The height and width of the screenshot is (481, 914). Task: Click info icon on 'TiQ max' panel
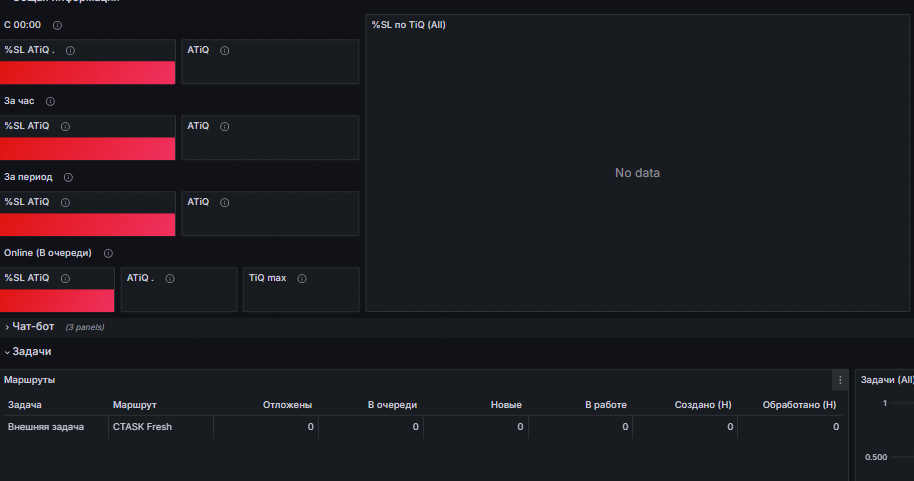pyautogui.click(x=302, y=279)
